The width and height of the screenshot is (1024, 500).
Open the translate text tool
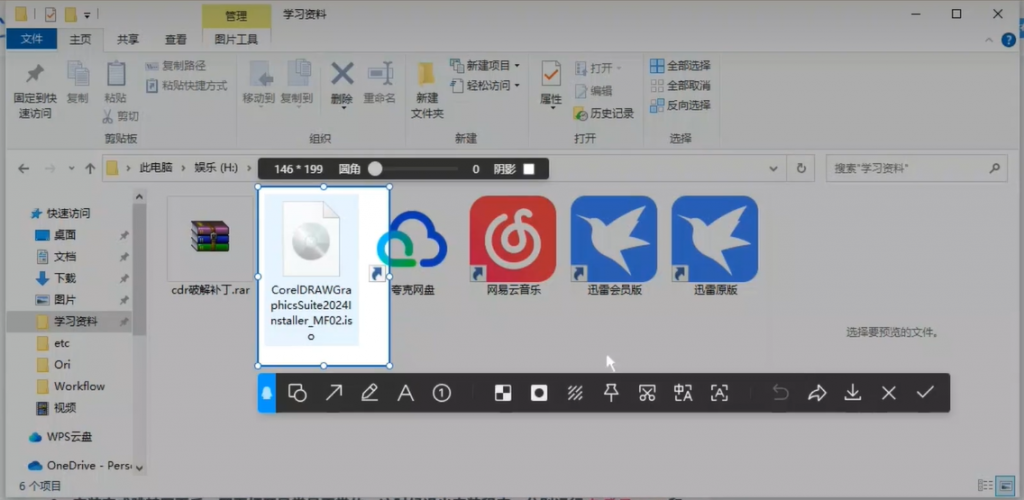(683, 393)
